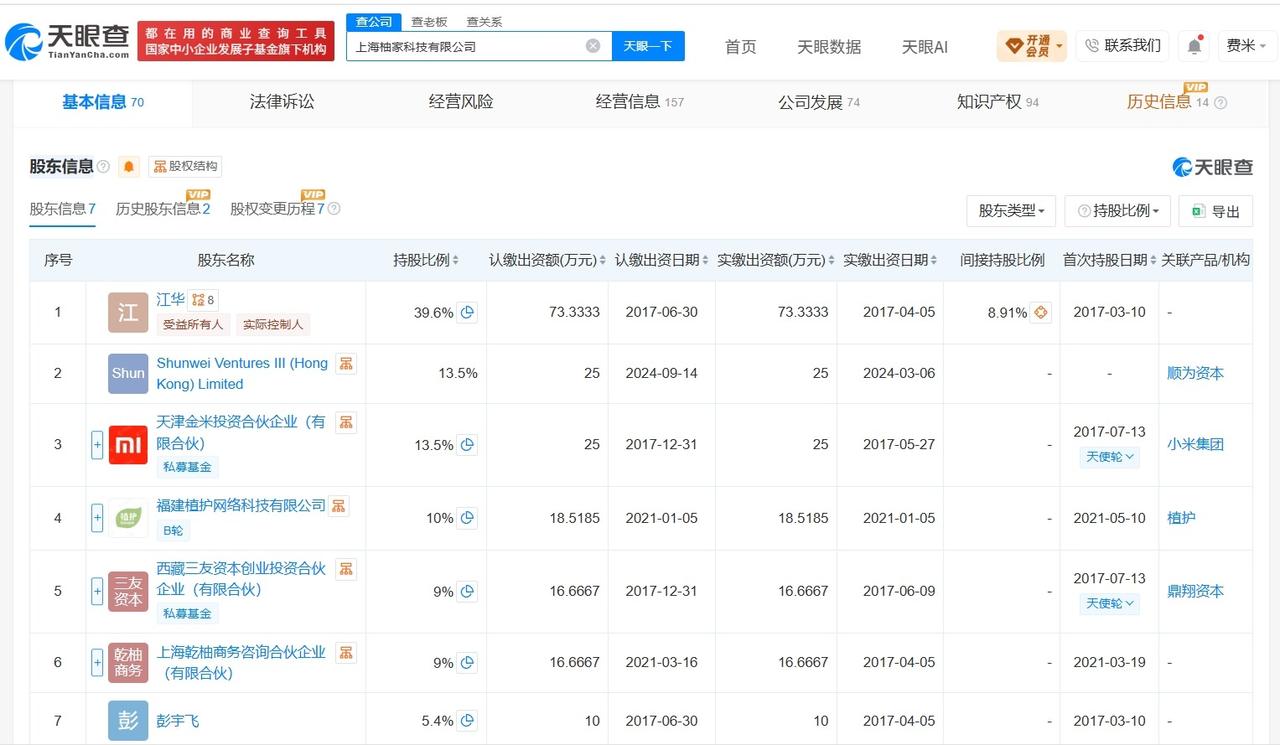This screenshot has width=1280, height=745.
Task: Click 植护 logo thumbnail
Action: 128,518
